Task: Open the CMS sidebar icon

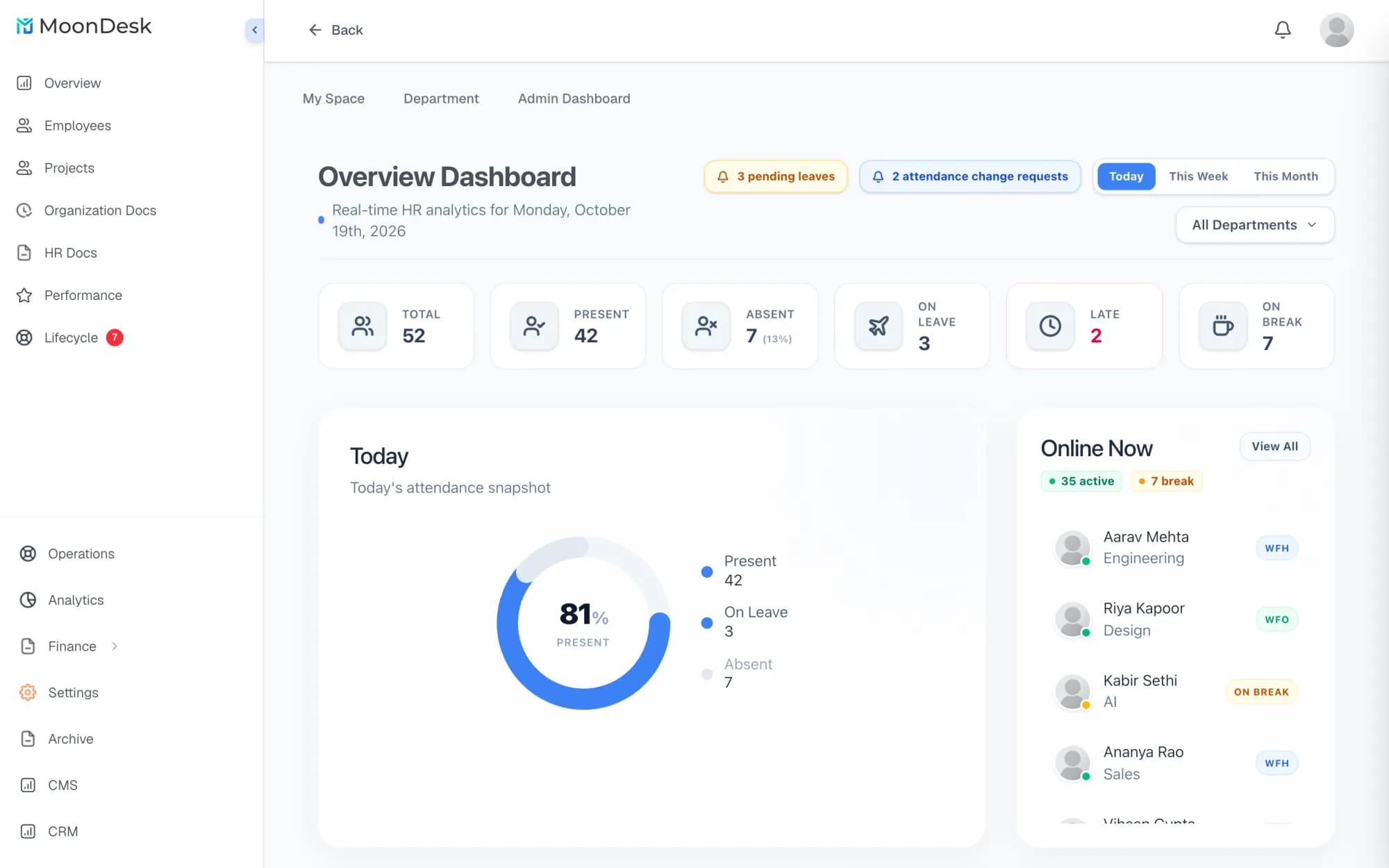Action: (x=28, y=785)
